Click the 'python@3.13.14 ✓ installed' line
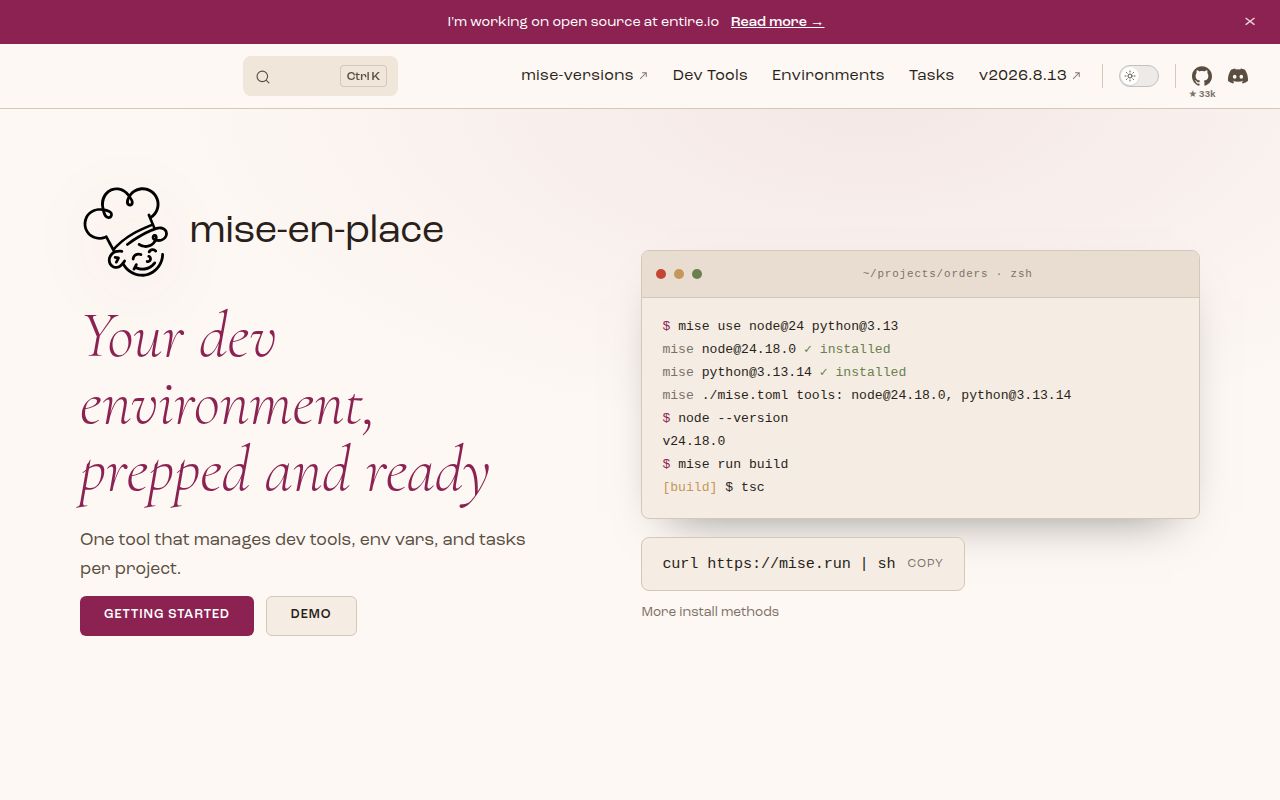1280x800 pixels. pyautogui.click(x=784, y=372)
